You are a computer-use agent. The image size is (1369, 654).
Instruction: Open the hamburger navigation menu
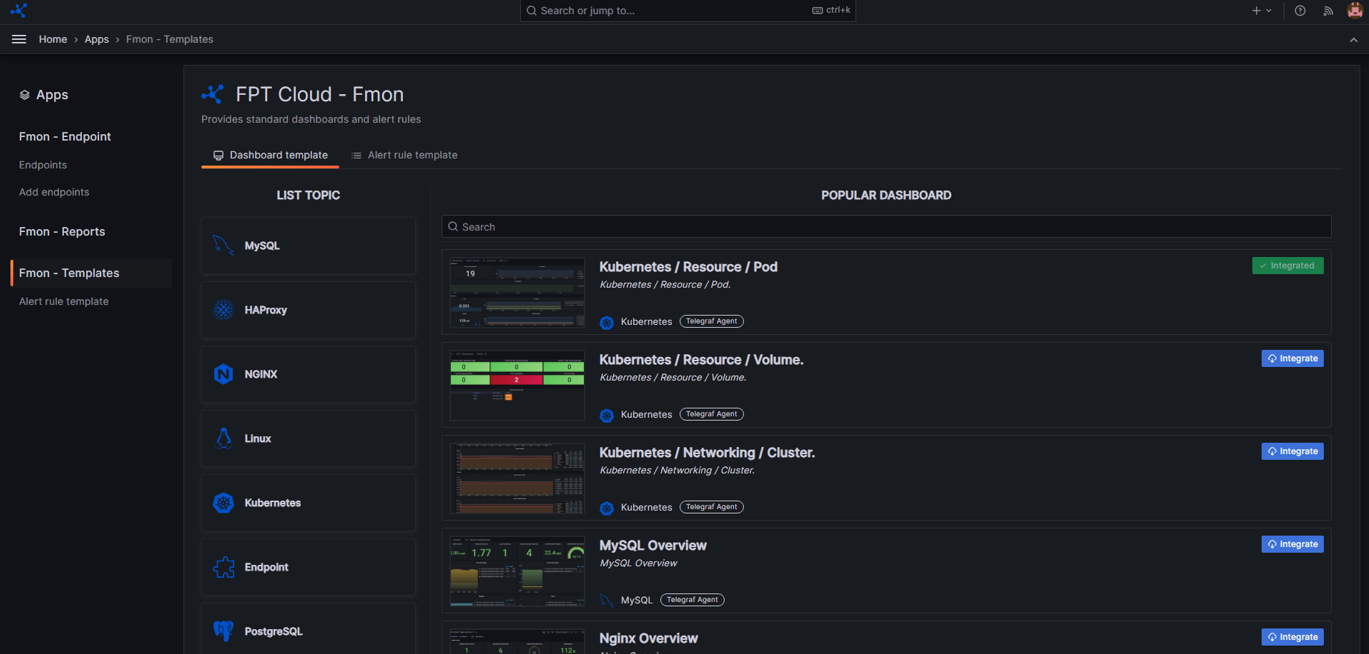[19, 39]
